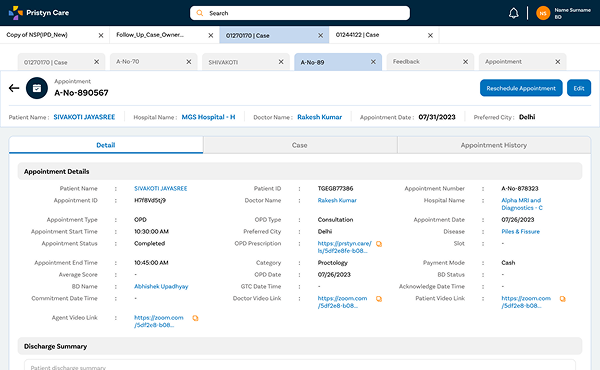This screenshot has height=370, width=600.
Task: Click the Discharge Summary section header
Action: click(x=300, y=346)
